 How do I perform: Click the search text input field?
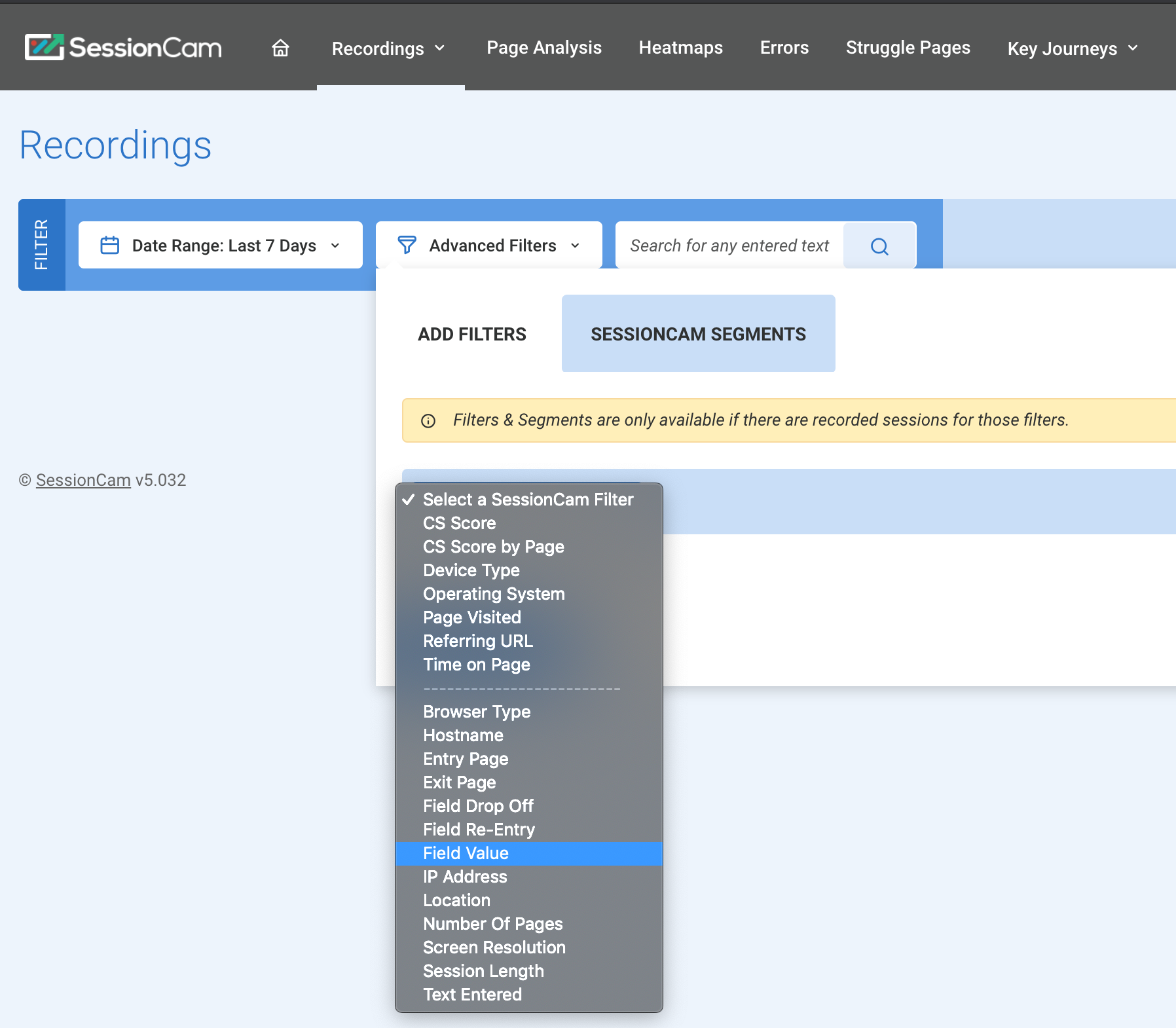(729, 246)
